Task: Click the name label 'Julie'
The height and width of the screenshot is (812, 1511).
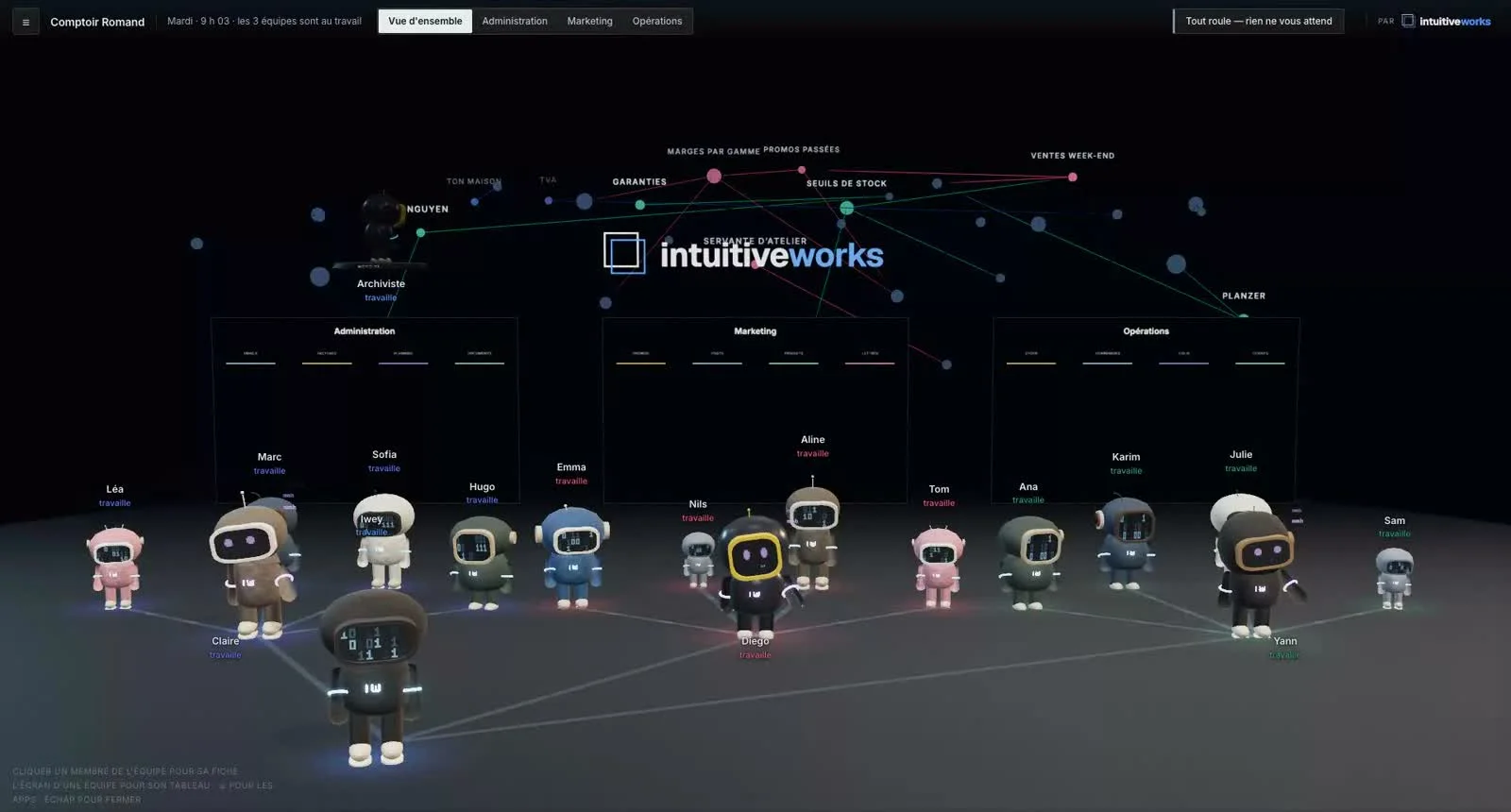Action: (x=1241, y=454)
